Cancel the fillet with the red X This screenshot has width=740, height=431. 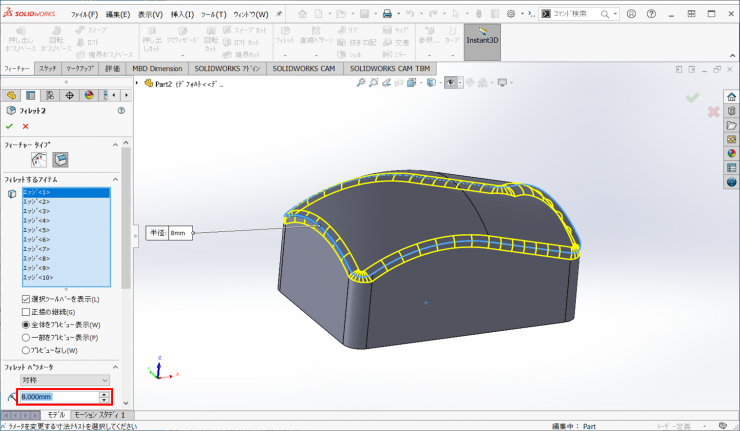25,126
